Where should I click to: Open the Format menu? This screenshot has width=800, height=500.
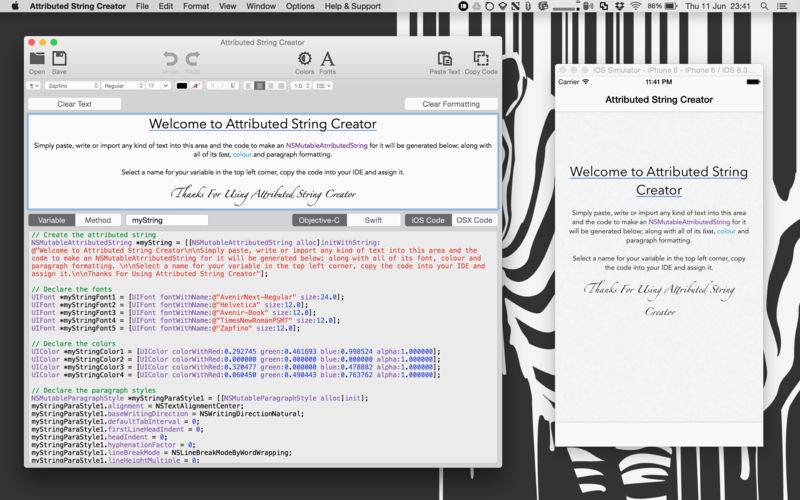point(196,6)
